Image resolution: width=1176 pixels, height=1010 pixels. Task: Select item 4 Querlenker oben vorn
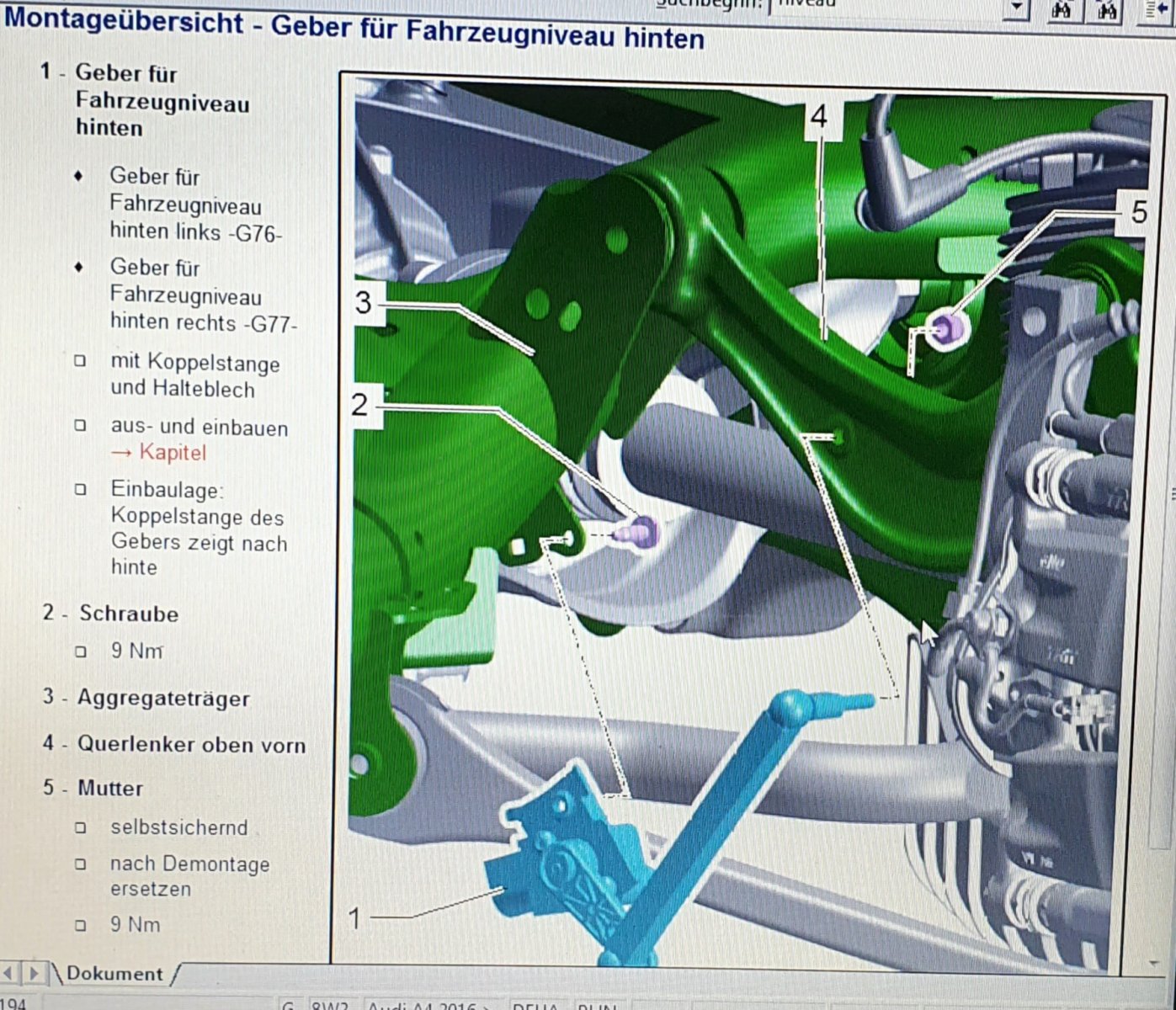click(x=191, y=745)
